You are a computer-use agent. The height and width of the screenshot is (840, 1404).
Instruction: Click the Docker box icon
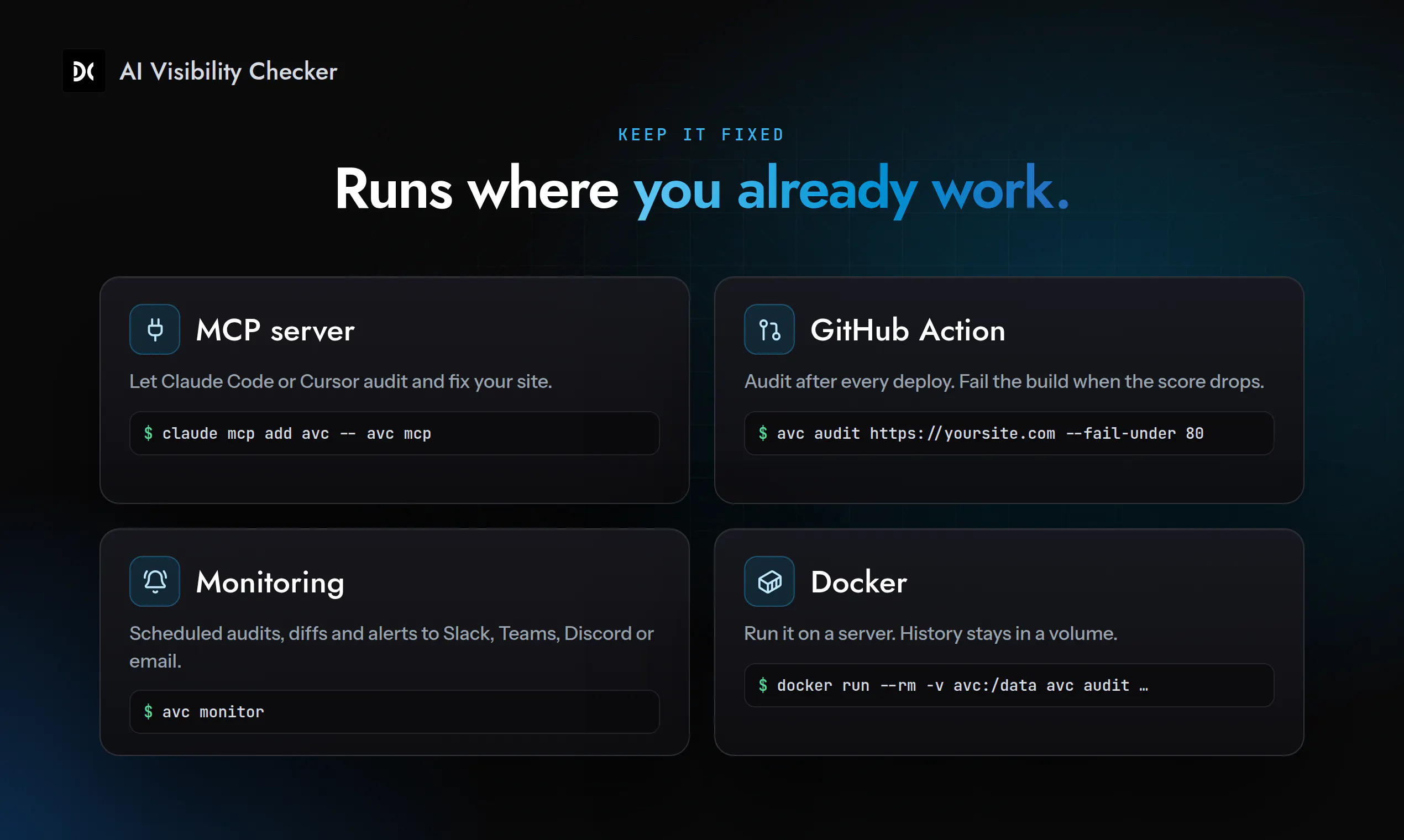click(769, 581)
